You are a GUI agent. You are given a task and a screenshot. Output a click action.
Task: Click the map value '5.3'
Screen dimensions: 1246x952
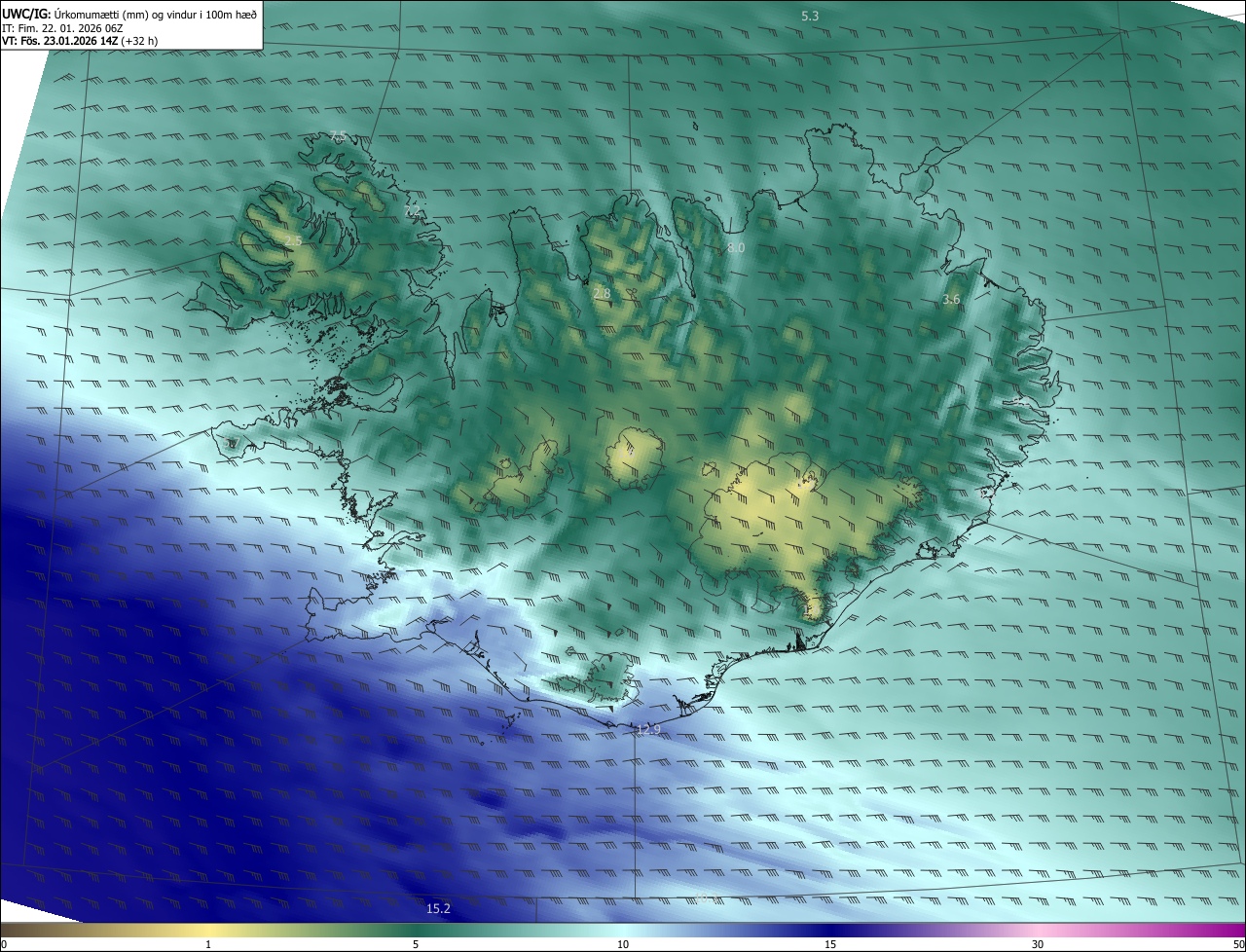pos(810,17)
